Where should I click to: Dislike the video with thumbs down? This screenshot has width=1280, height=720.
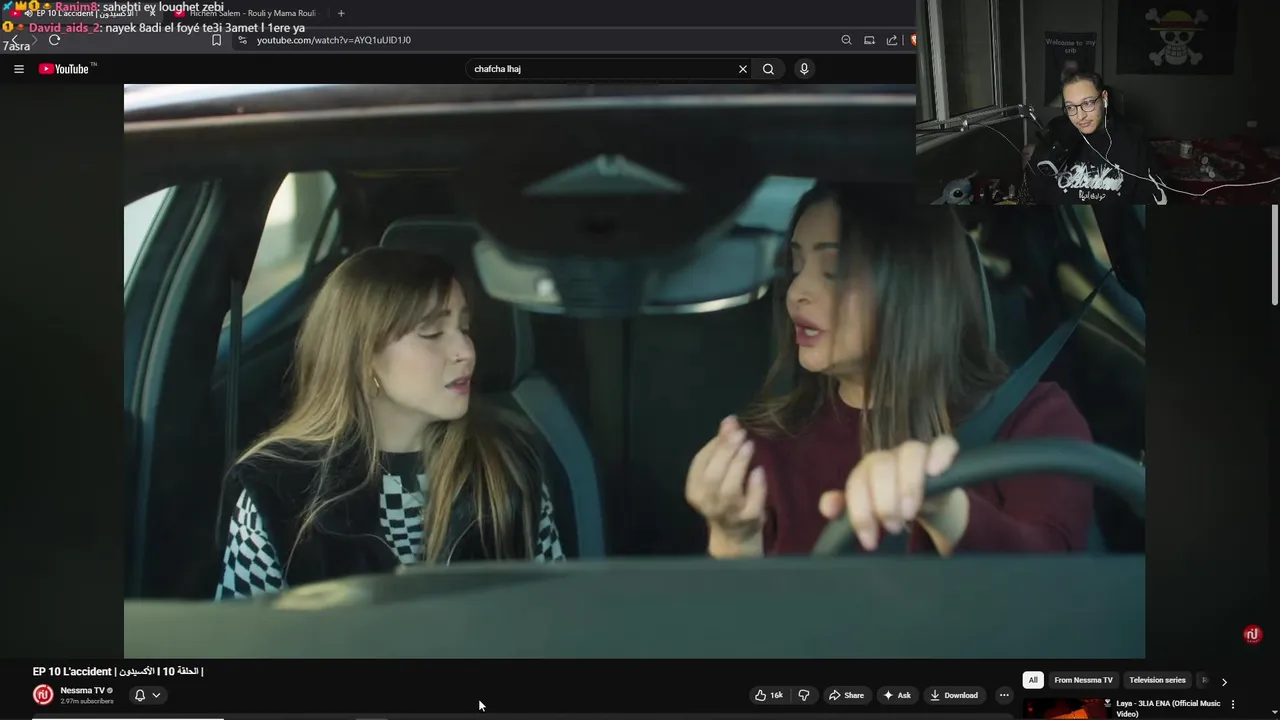point(803,695)
